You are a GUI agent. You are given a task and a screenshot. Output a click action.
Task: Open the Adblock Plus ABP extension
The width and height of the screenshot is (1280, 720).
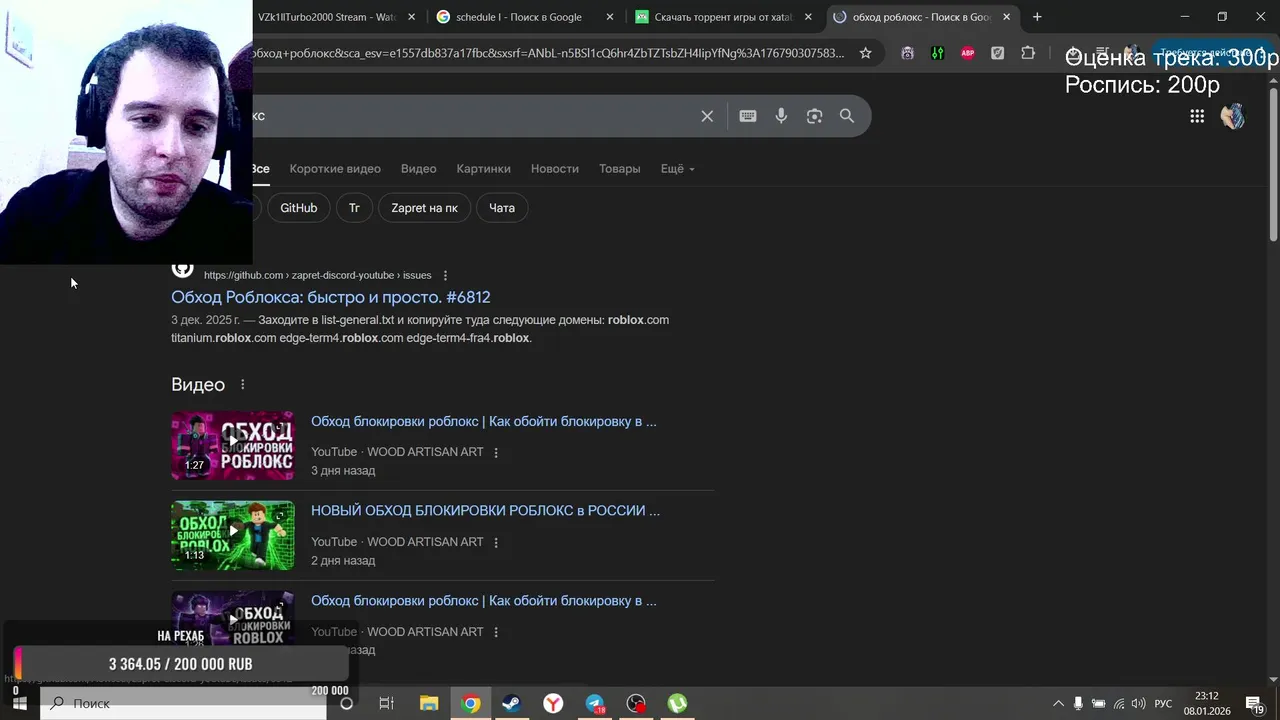click(x=967, y=53)
